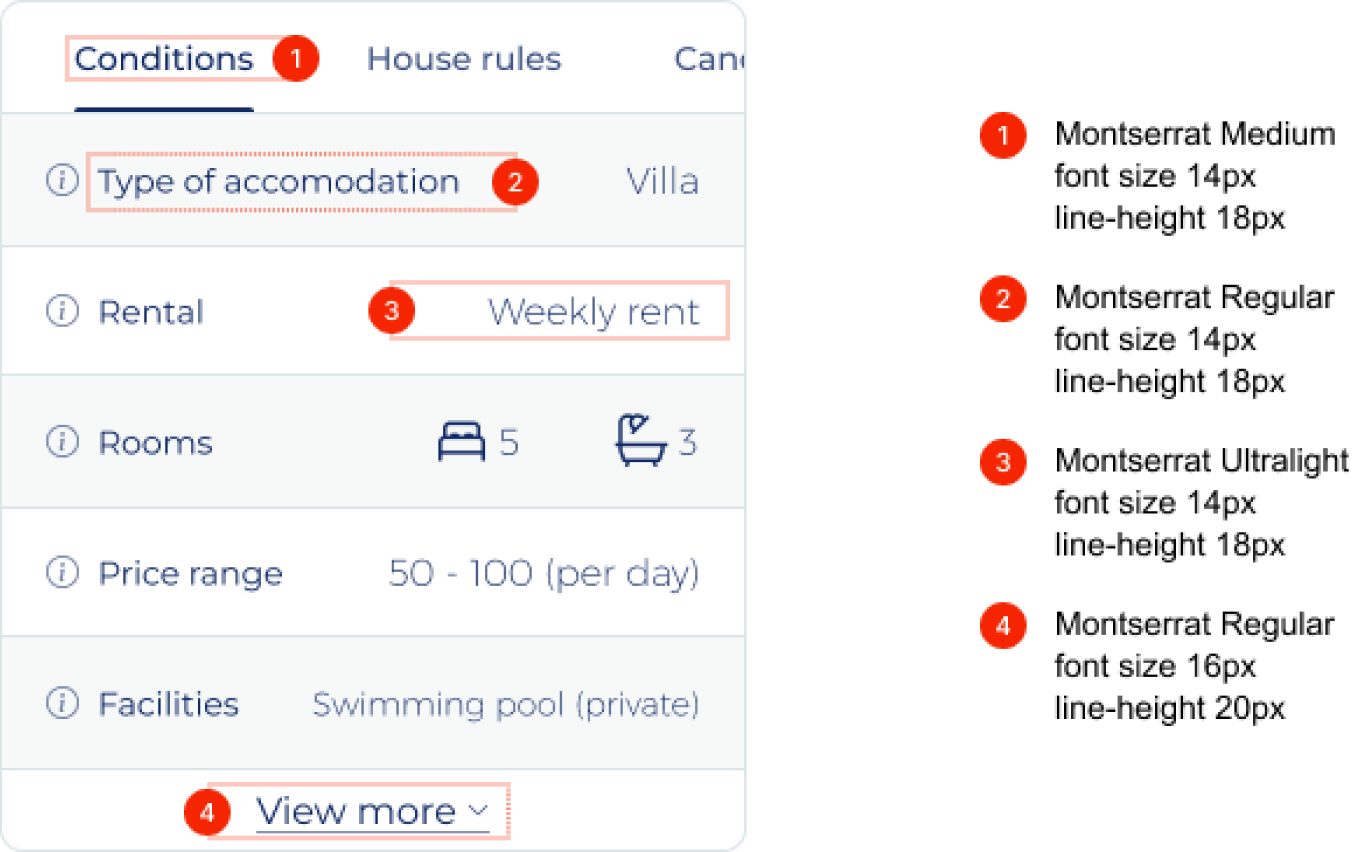Click red badge 3 beside Weekly rent
The image size is (1360, 852).
click(x=391, y=311)
